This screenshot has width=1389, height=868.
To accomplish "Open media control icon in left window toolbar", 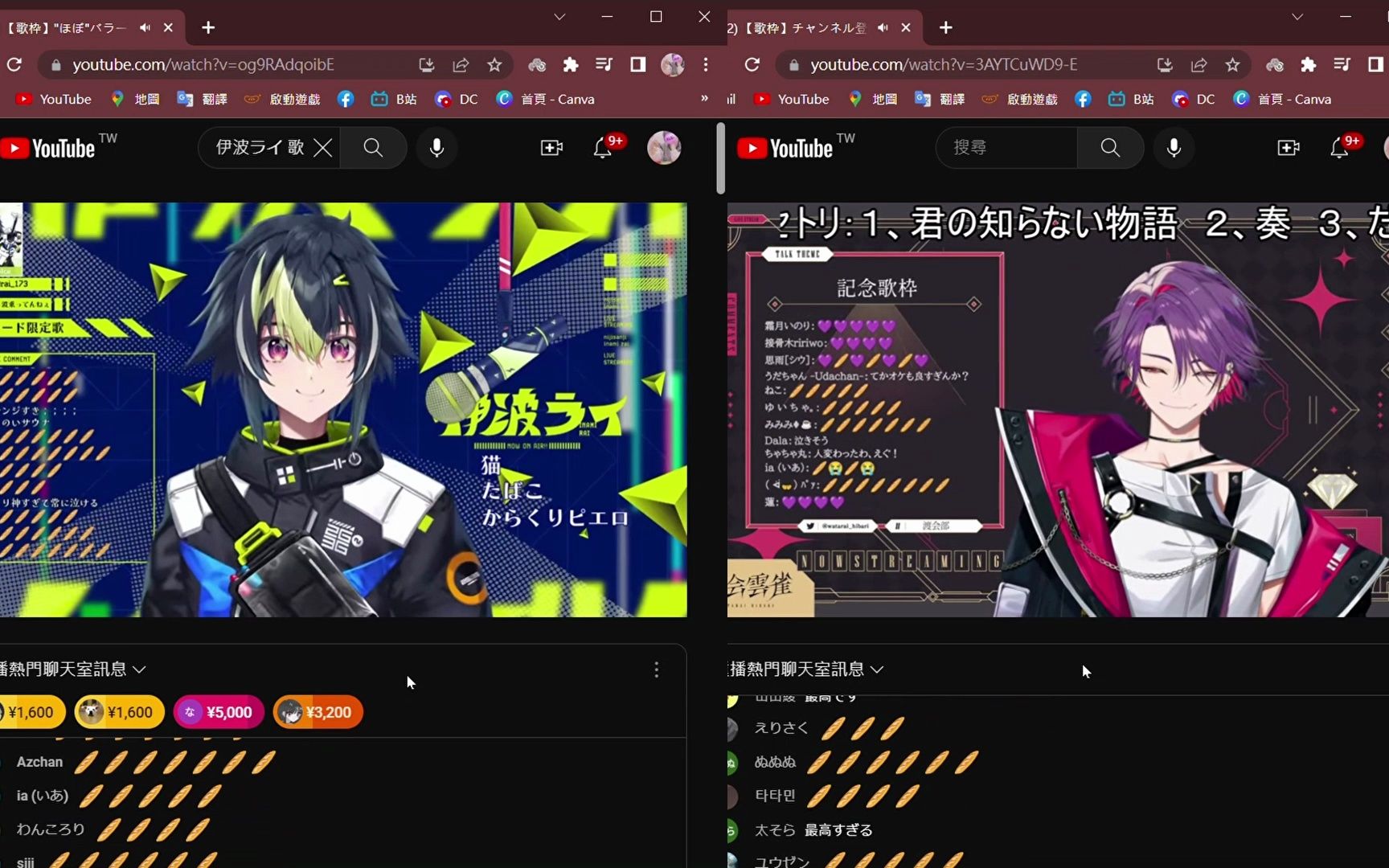I will pyautogui.click(x=604, y=64).
